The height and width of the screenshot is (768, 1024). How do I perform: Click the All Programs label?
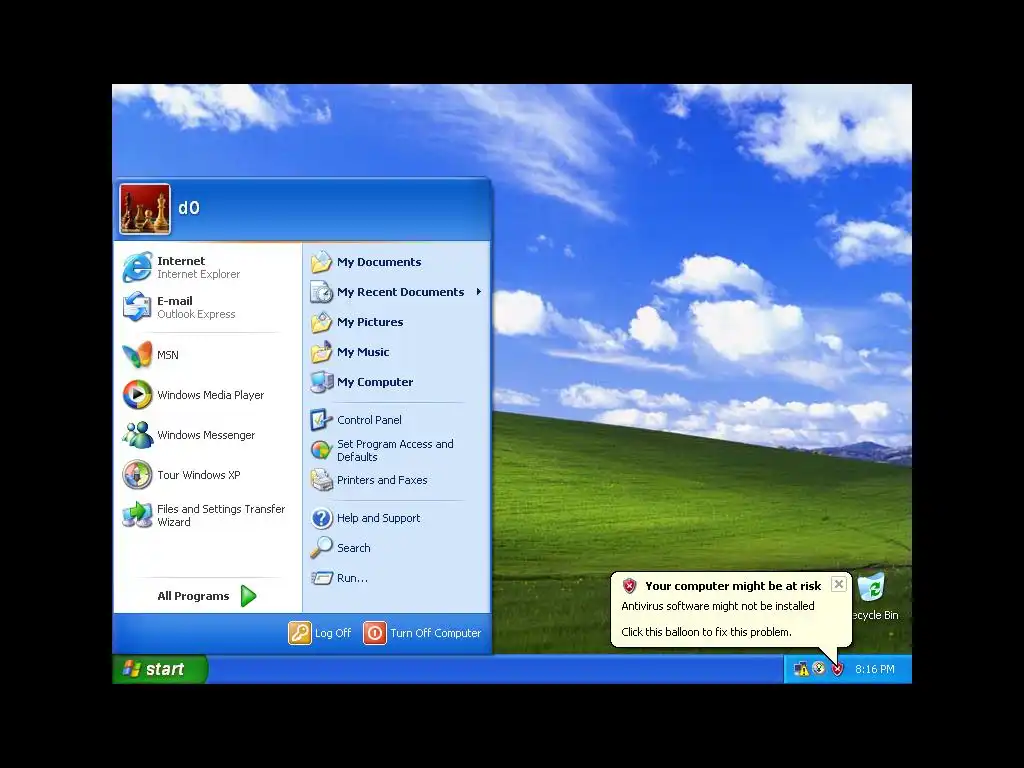coord(193,596)
